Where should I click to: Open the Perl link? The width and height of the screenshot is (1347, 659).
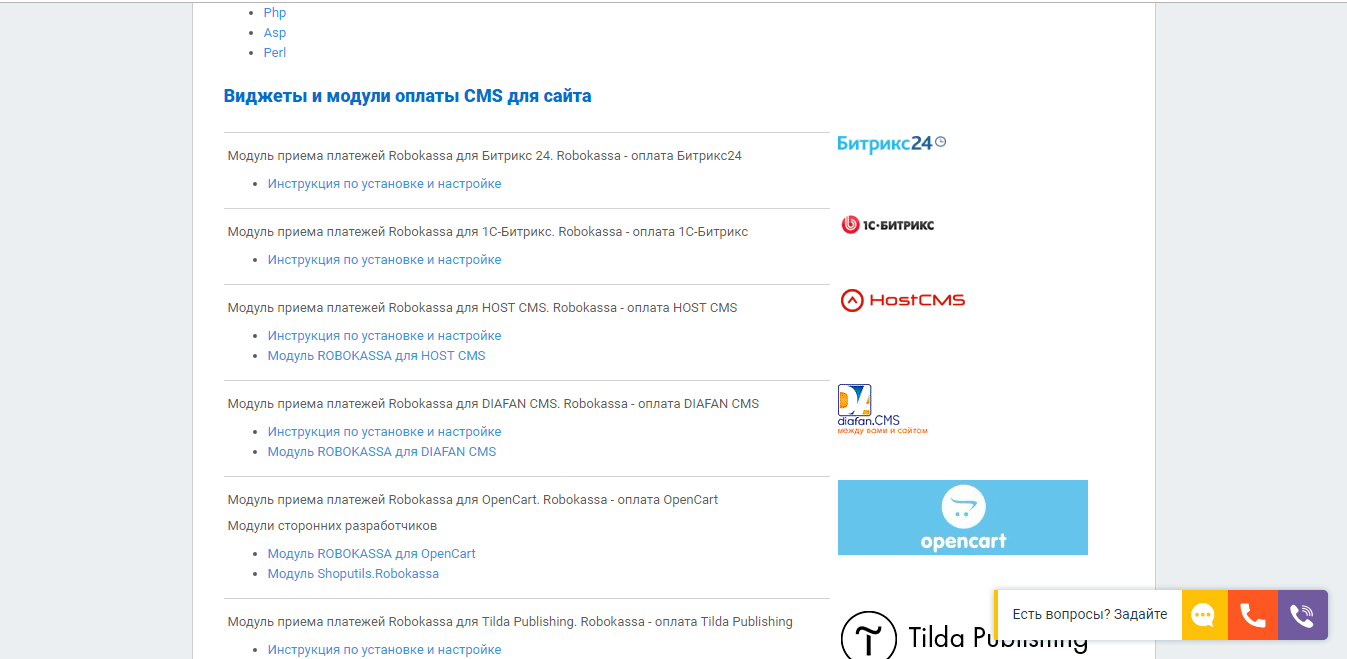click(275, 53)
